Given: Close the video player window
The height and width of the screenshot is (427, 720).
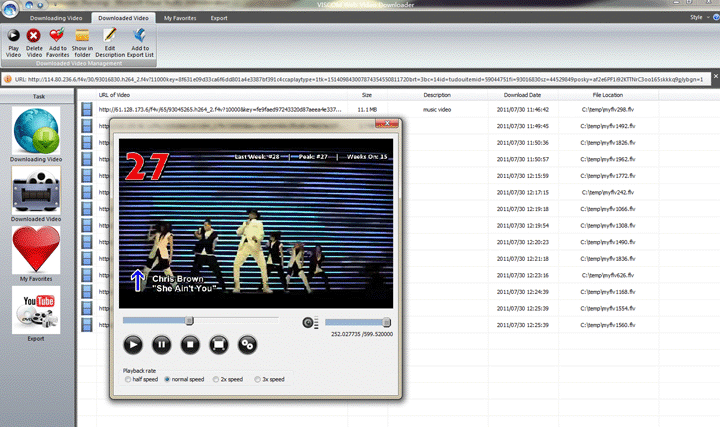Looking at the screenshot, I should [x=387, y=123].
